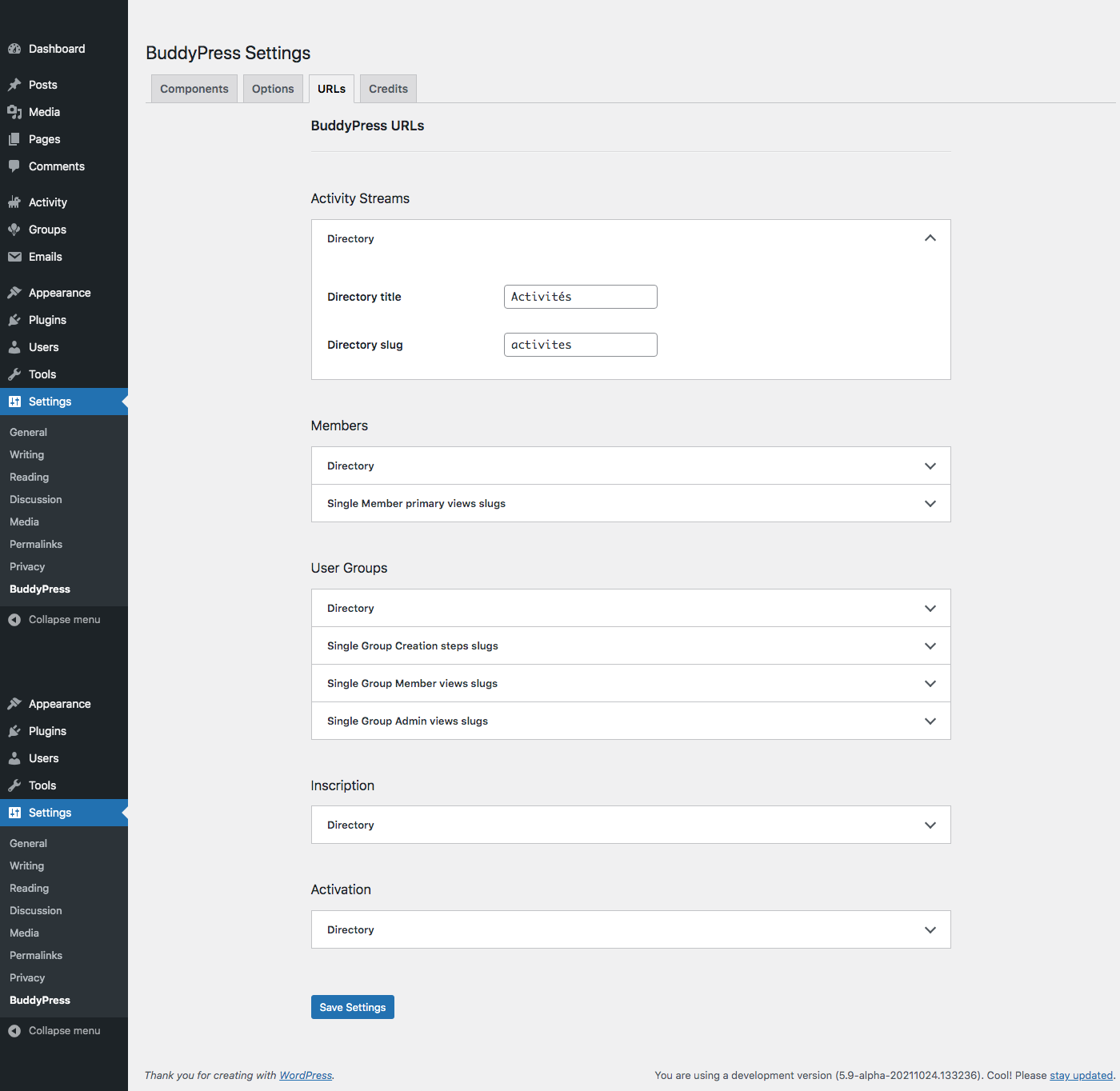Open the Dashboard menu icon

tap(14, 49)
